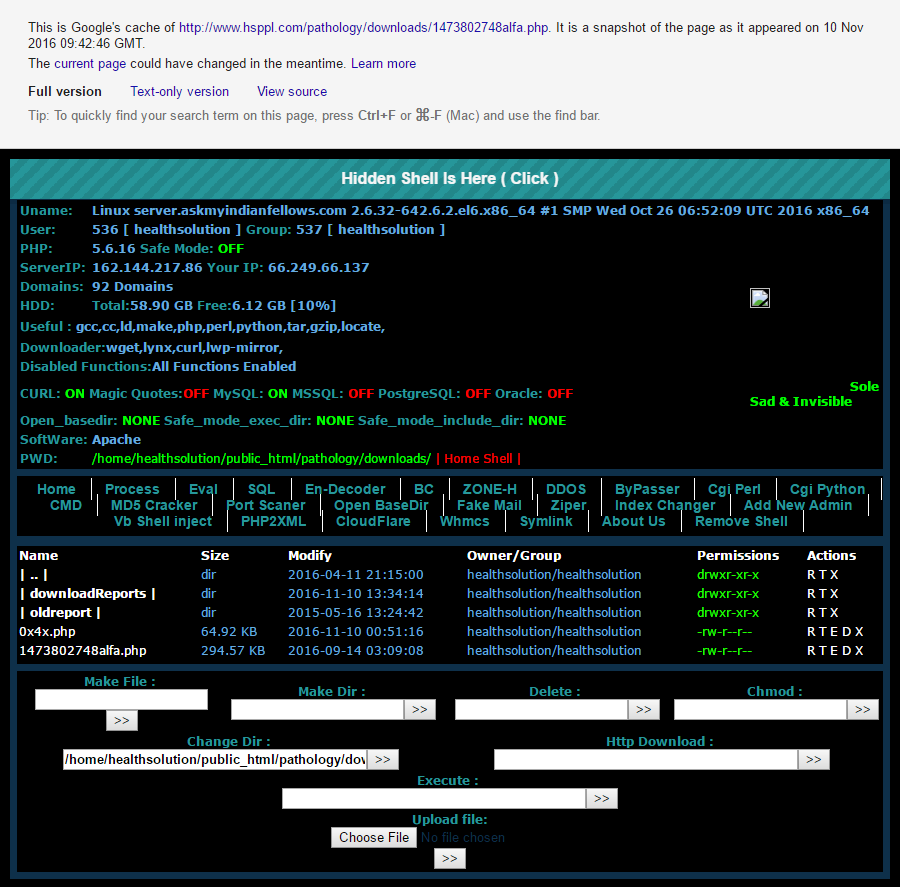Click the Choose File button
Screen dimensions: 900x887
tap(374, 838)
